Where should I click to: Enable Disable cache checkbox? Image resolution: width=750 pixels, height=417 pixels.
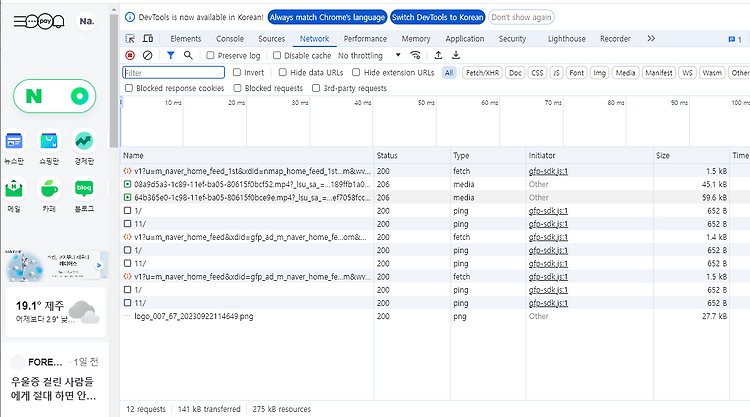(x=276, y=55)
